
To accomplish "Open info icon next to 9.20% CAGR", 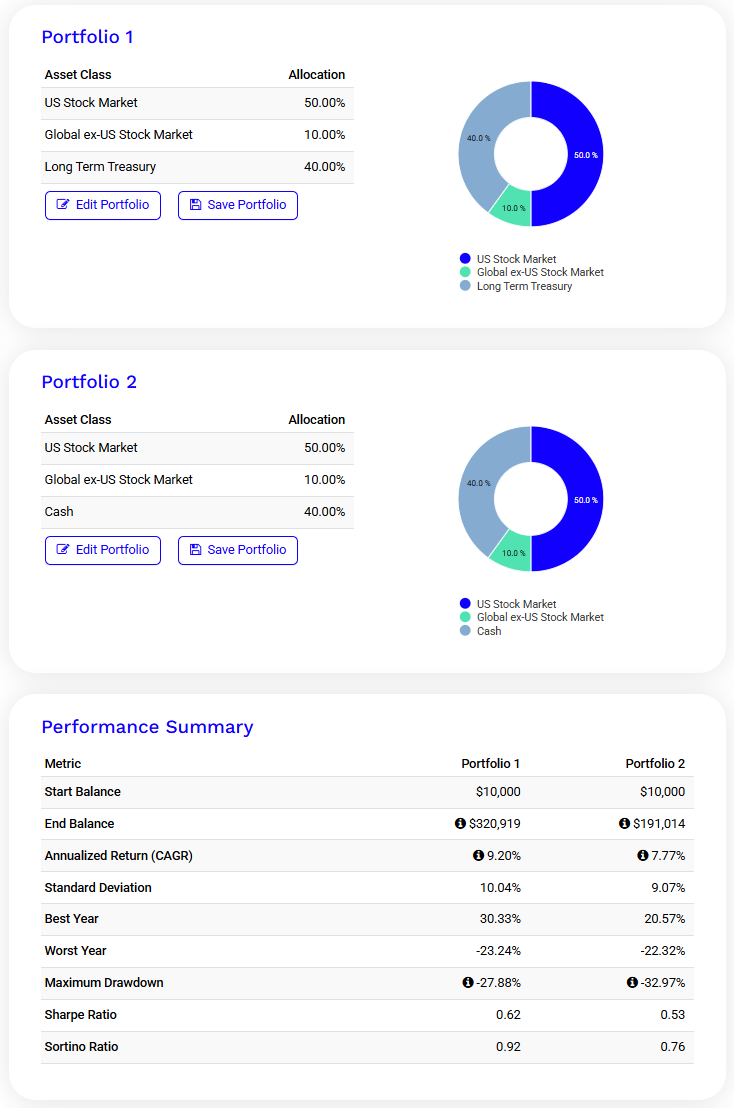I will [478, 856].
